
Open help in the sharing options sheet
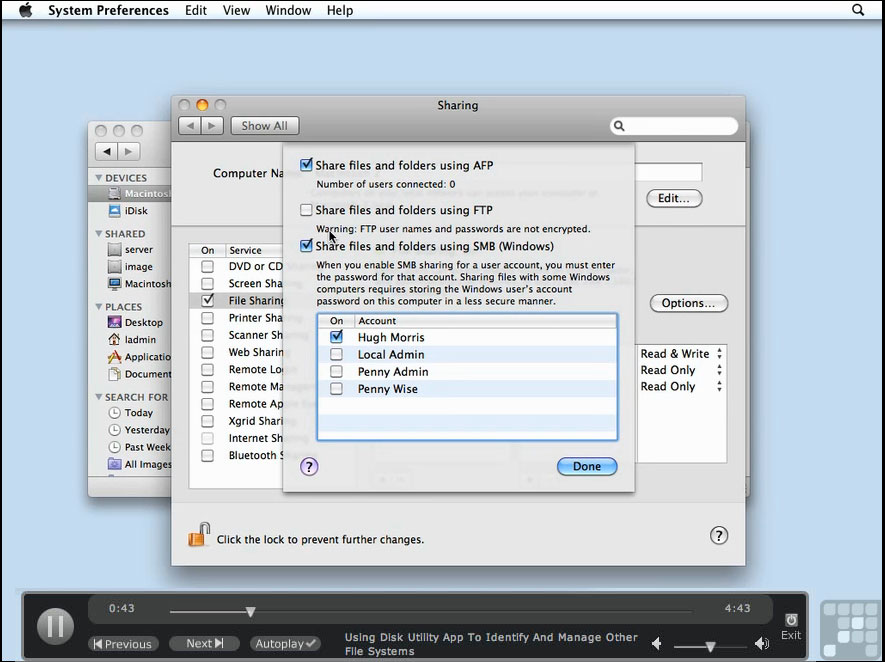(x=309, y=467)
